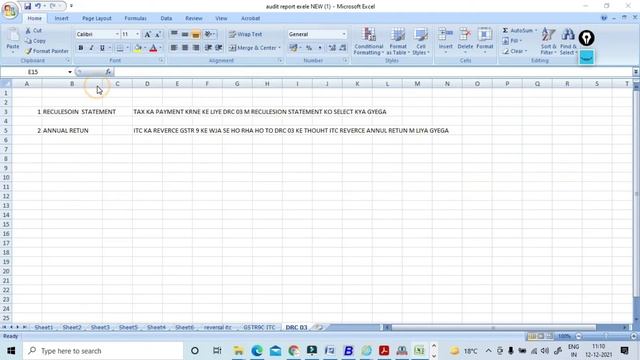
Task: Expand the AutoSum dropdown arrow
Action: [x=536, y=31]
